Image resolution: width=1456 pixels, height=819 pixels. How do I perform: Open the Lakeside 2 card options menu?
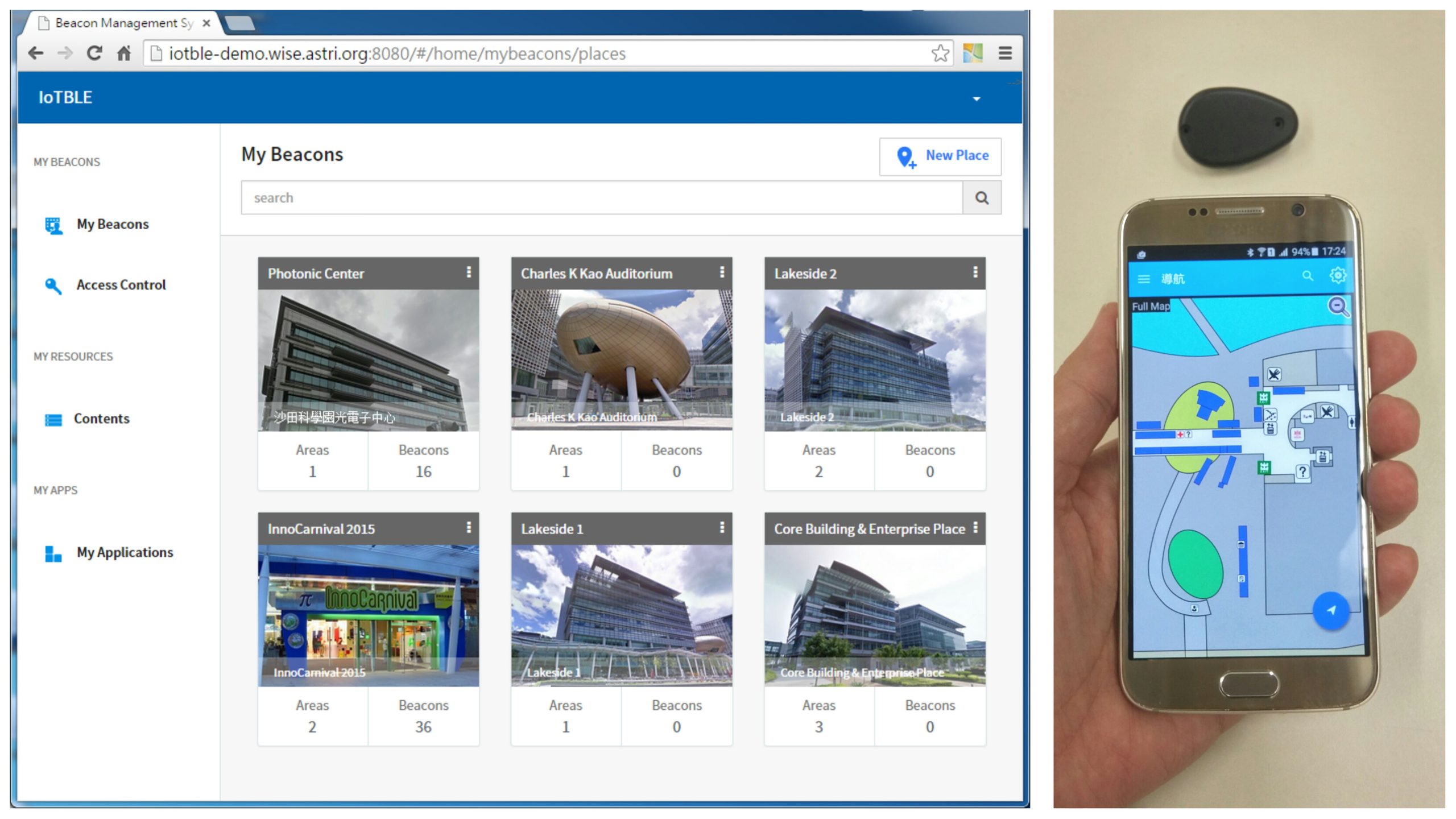coord(975,272)
